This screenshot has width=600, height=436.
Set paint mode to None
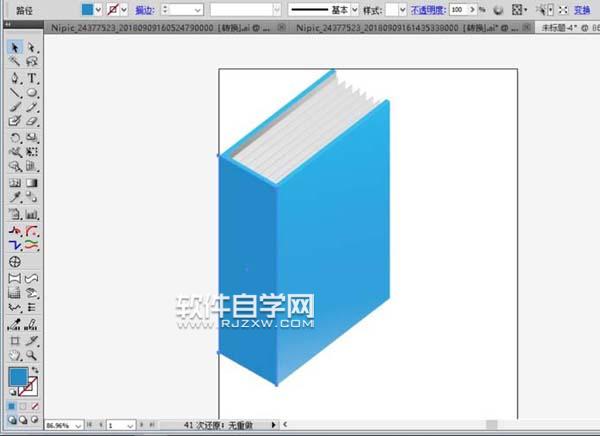pos(35,406)
